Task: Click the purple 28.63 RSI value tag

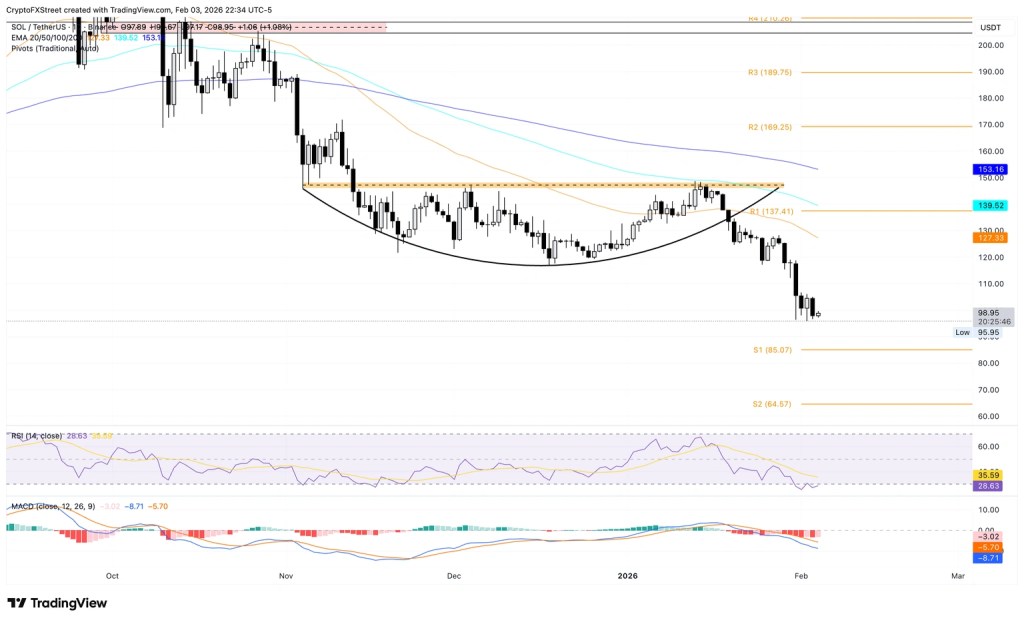Action: pos(991,484)
